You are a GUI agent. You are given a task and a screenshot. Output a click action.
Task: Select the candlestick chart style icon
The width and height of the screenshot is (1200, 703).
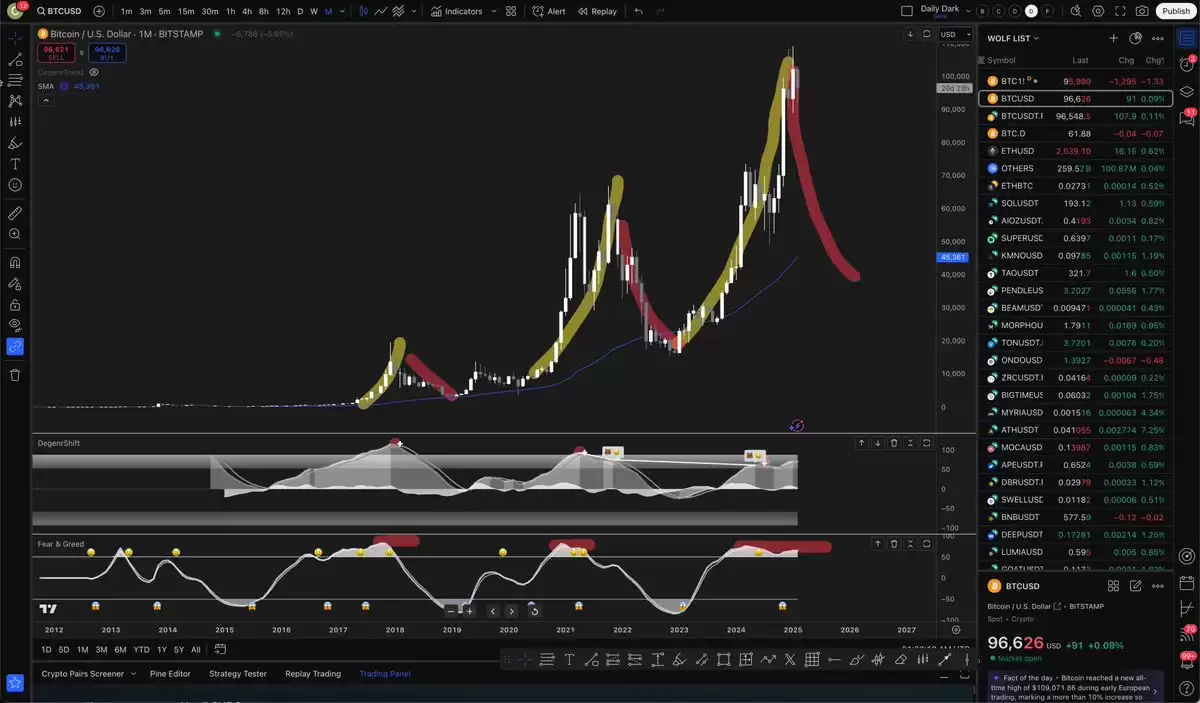click(364, 11)
